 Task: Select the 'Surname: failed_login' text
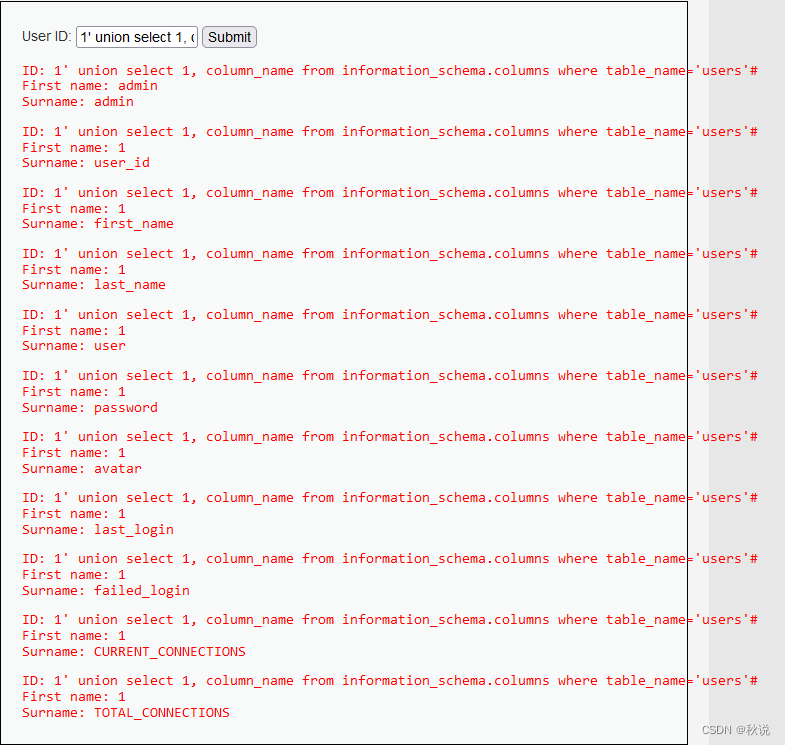point(106,591)
